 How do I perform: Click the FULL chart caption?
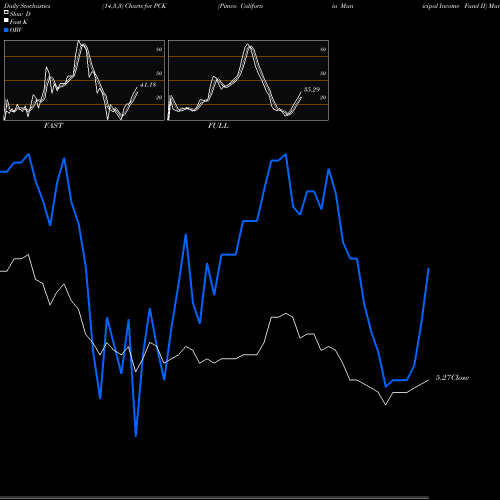tap(218, 126)
